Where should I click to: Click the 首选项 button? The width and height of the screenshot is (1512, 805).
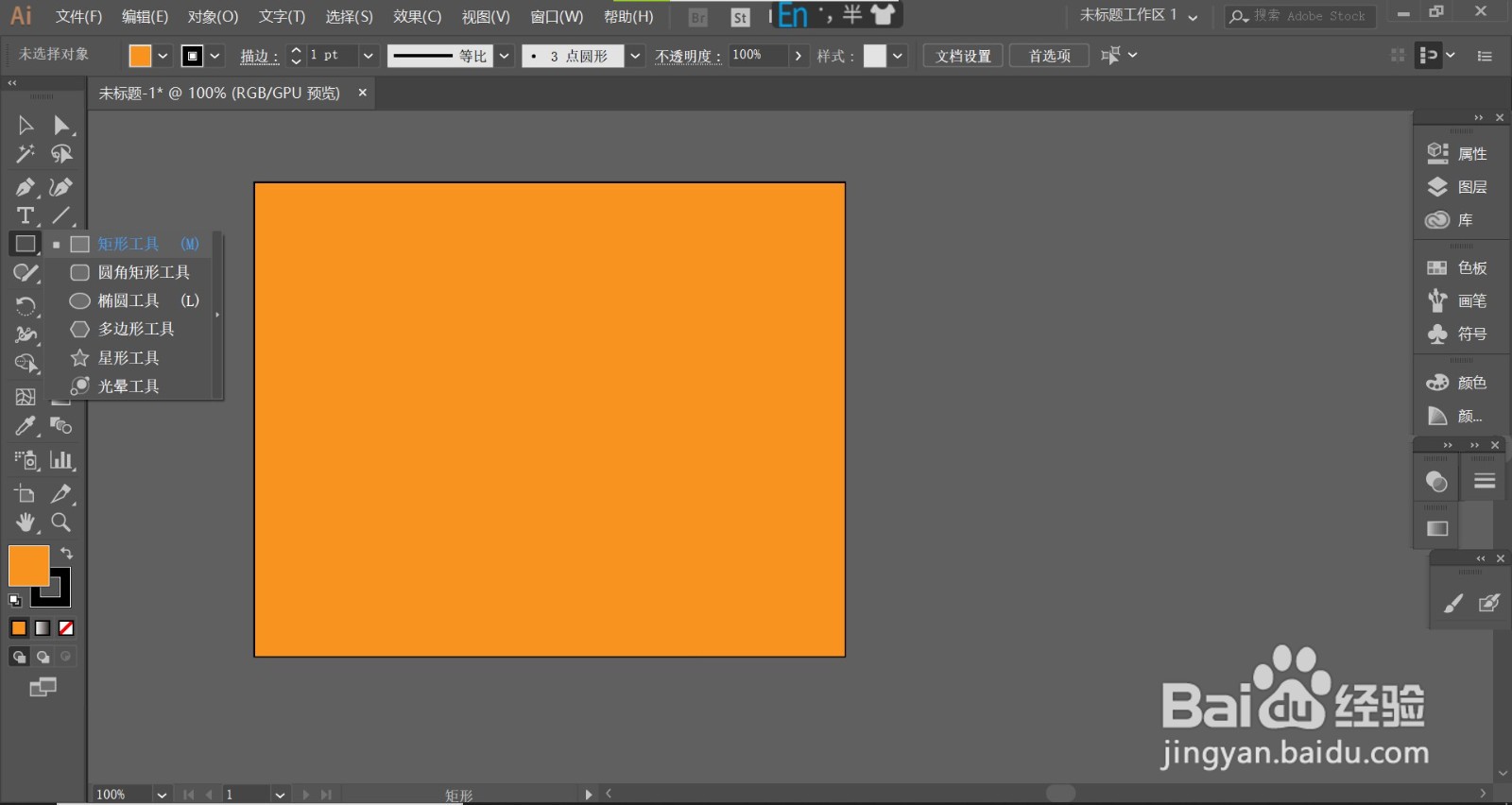tap(1049, 56)
